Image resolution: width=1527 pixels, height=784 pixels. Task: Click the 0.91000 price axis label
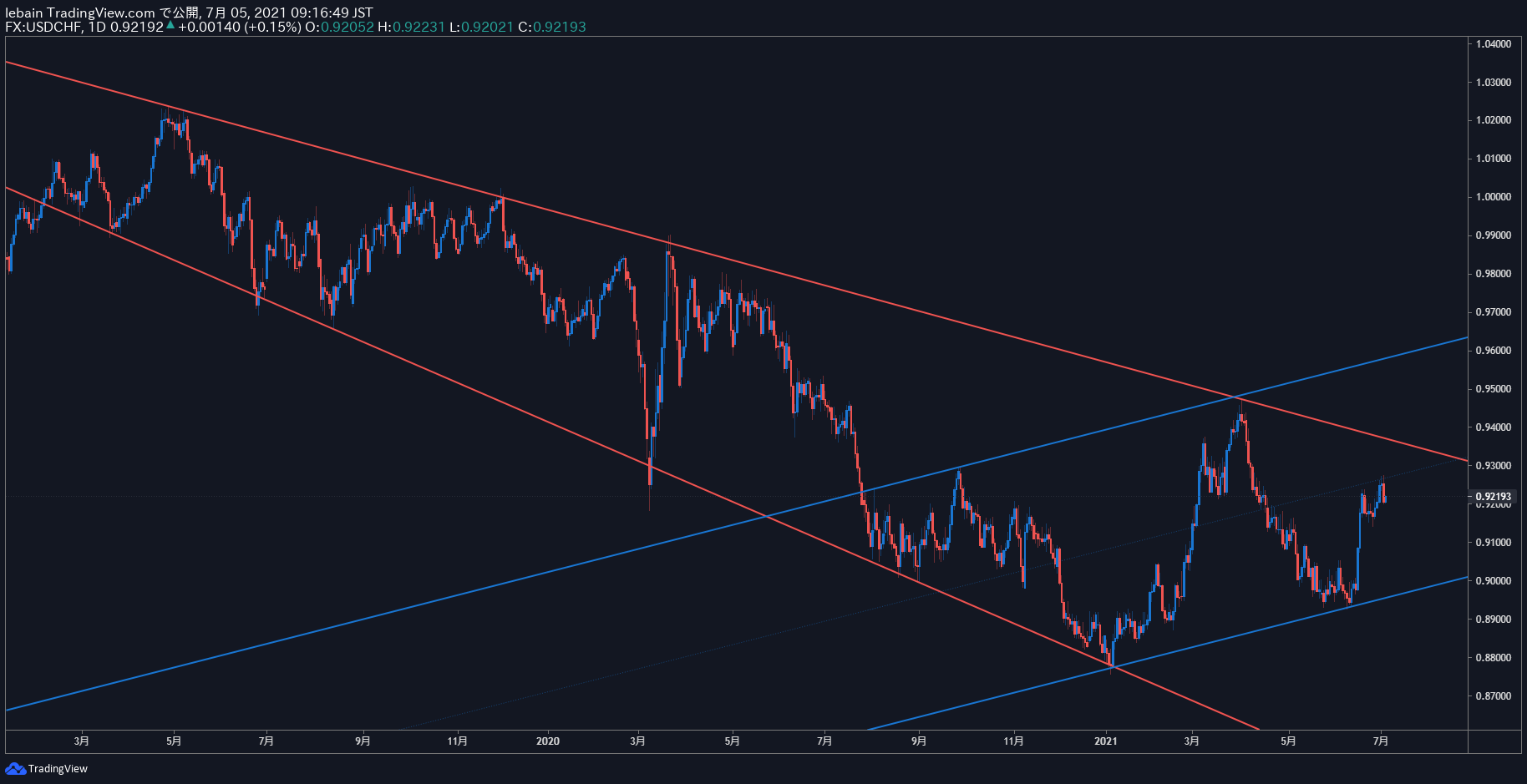point(1494,543)
